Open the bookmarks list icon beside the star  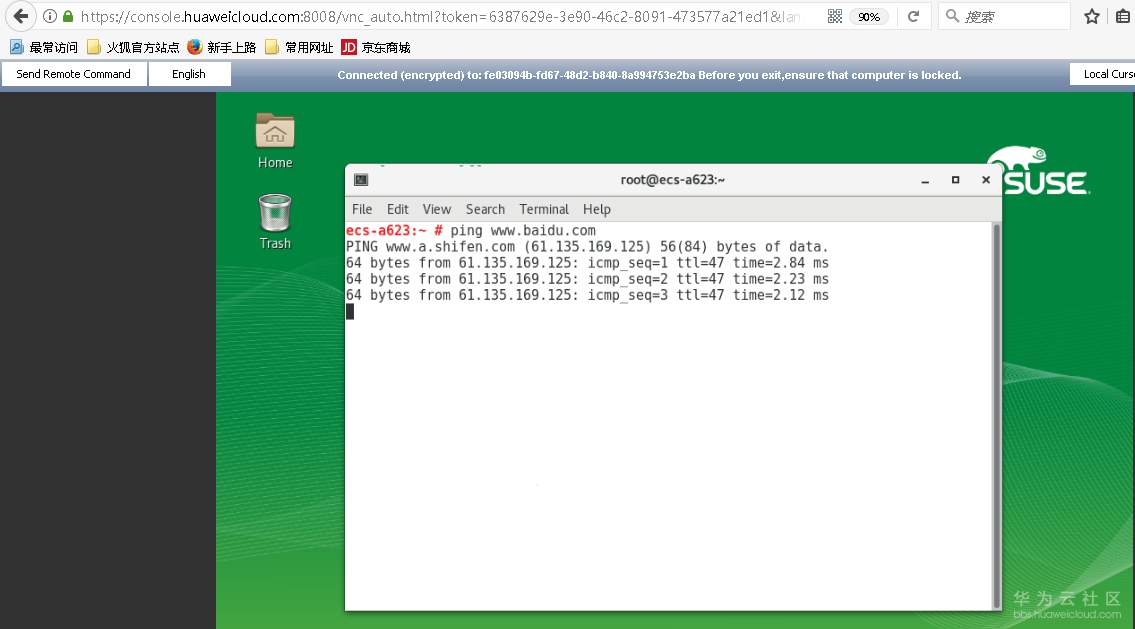pyautogui.click(x=1123, y=16)
